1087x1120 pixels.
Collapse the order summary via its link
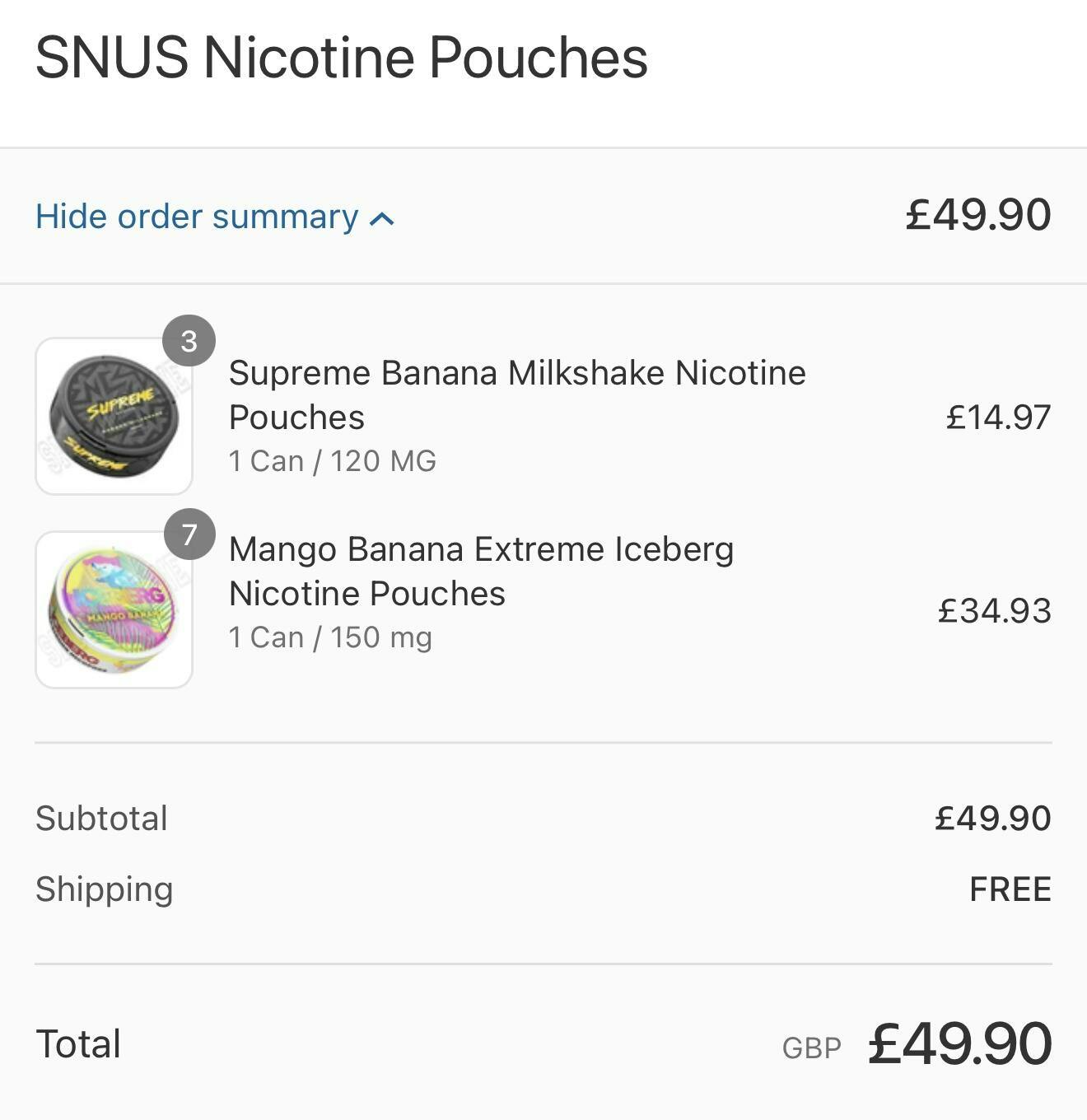pos(197,217)
